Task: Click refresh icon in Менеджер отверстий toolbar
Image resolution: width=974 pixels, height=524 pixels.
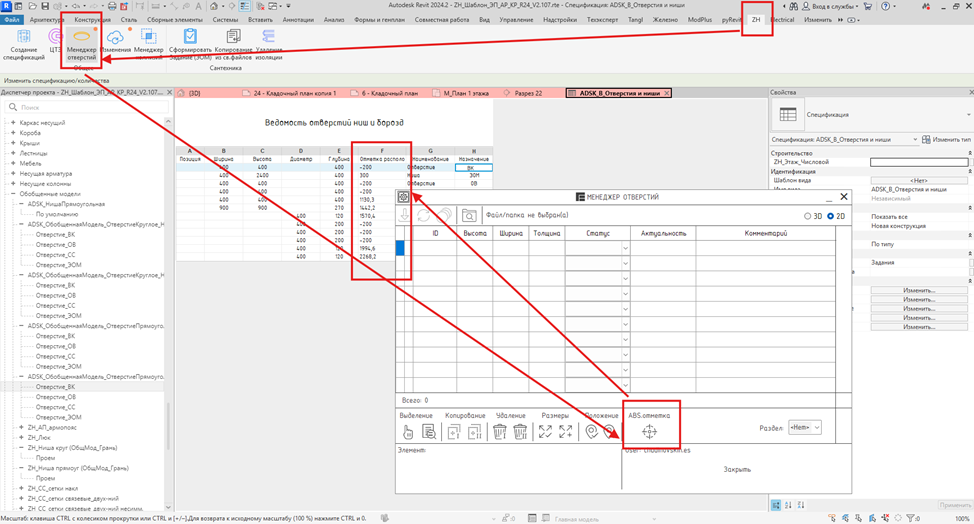Action: pyautogui.click(x=424, y=215)
